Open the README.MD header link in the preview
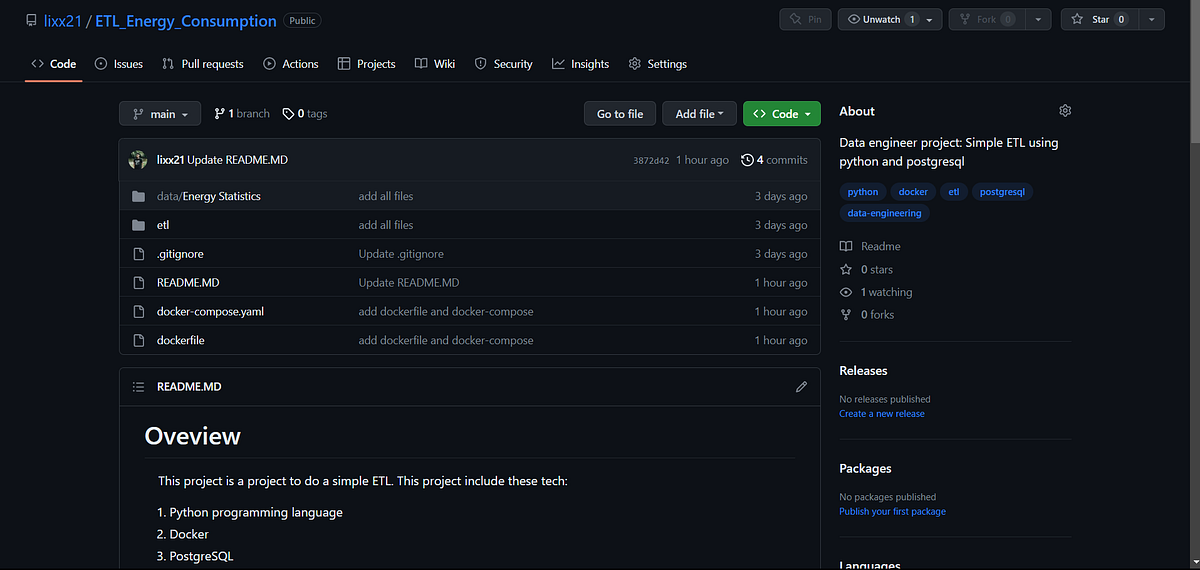This screenshot has width=1200, height=570. coord(189,386)
